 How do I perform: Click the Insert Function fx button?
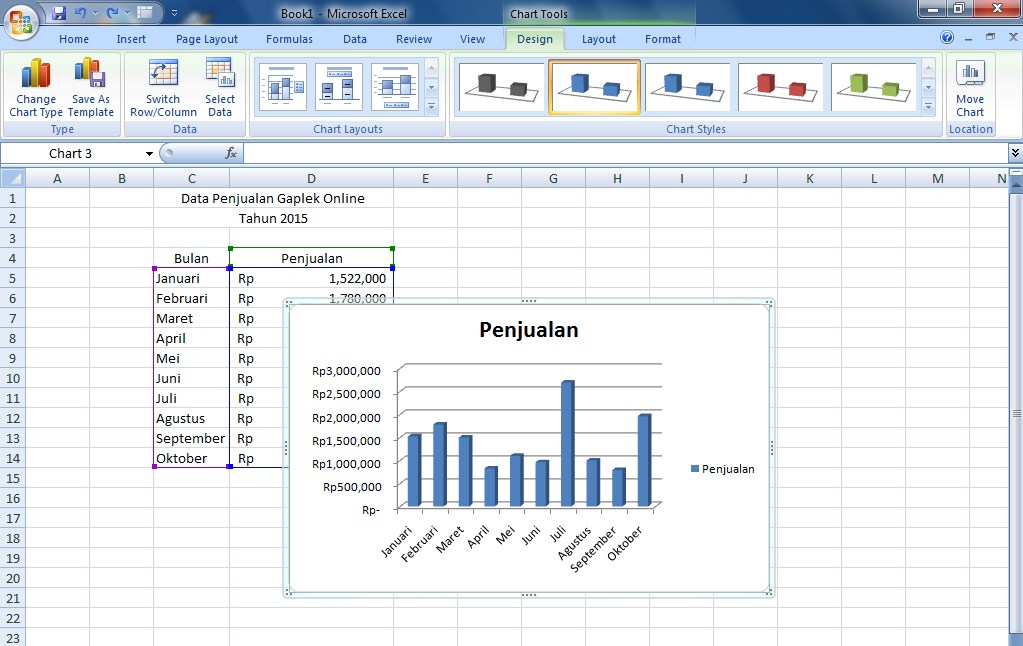(231, 153)
